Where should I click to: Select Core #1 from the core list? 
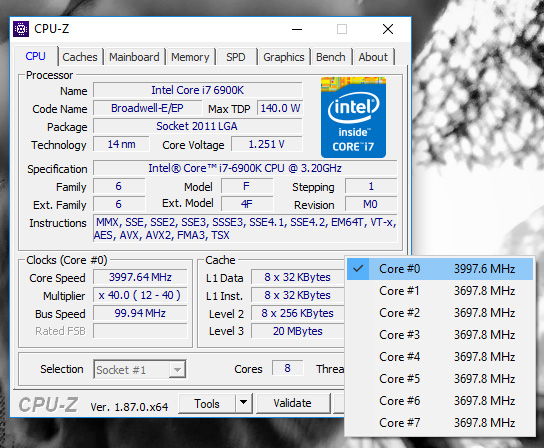click(x=440, y=291)
